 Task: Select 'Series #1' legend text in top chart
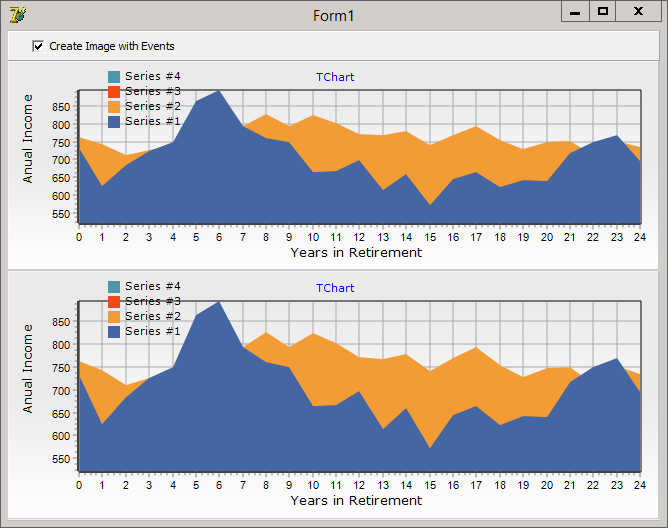[x=153, y=121]
